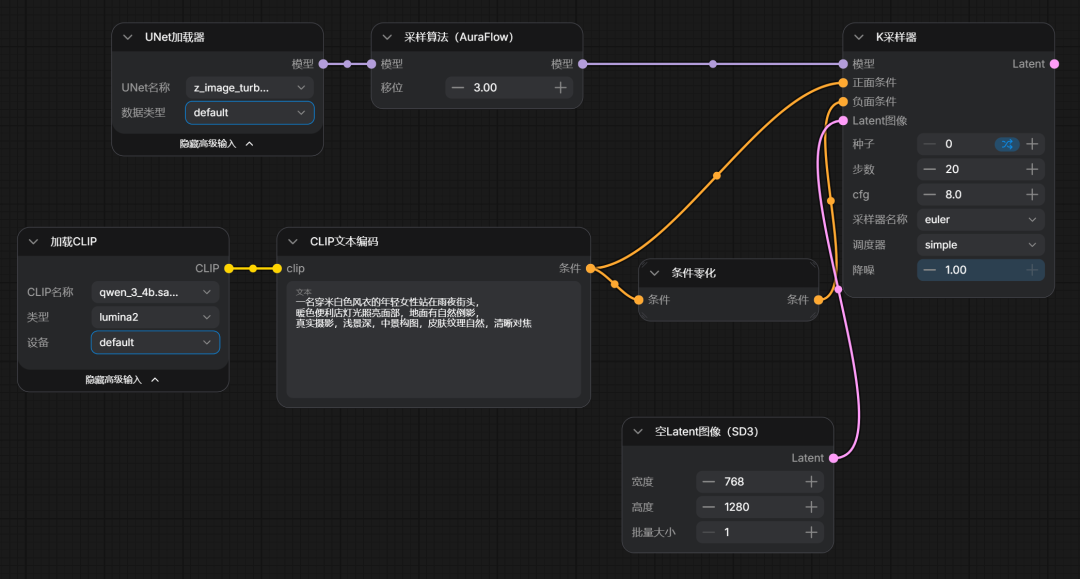
Task: Click 条件零化 条件 output socket
Action: coord(818,299)
